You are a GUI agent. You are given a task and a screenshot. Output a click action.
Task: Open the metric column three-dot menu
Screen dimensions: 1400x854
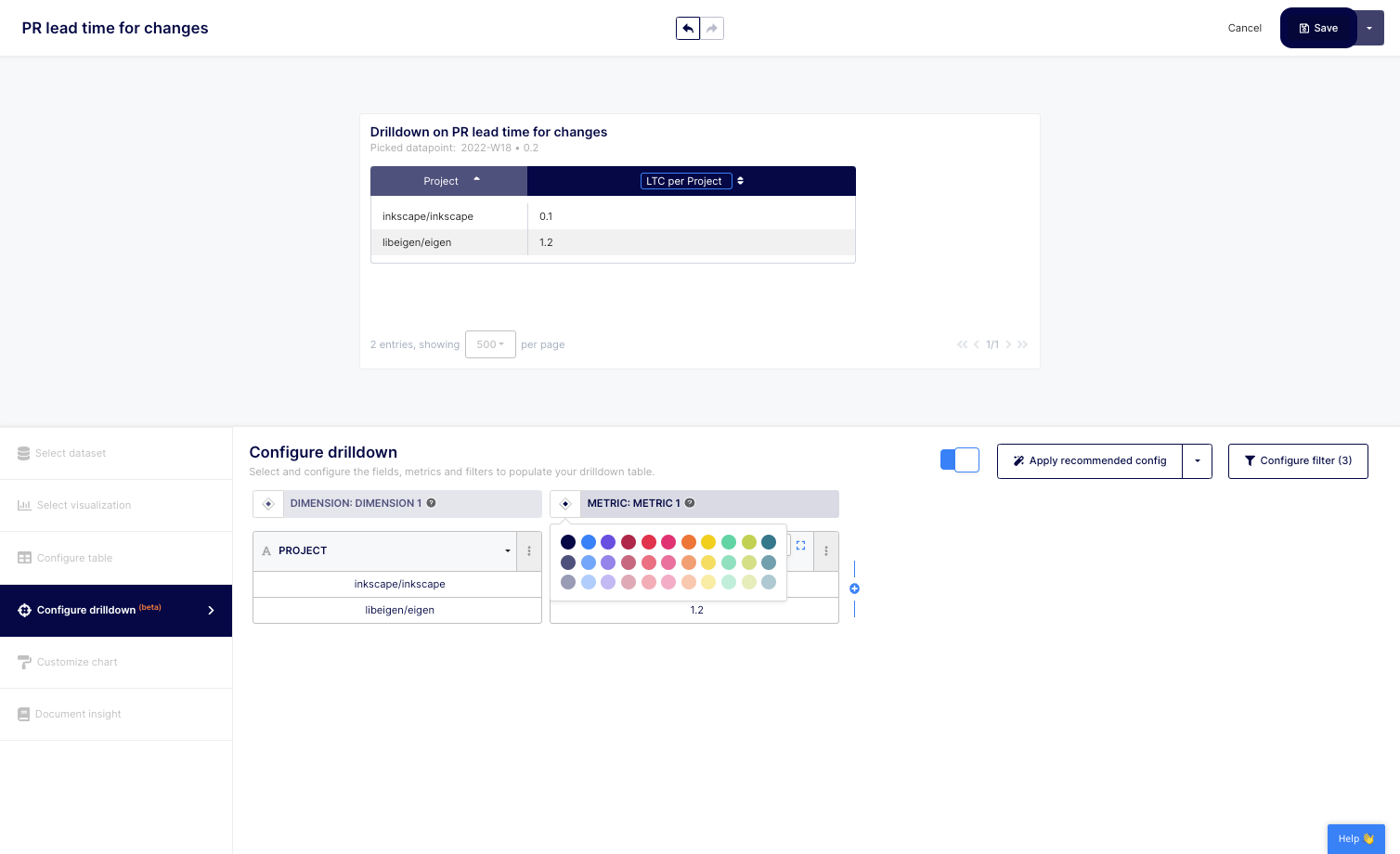point(826,551)
